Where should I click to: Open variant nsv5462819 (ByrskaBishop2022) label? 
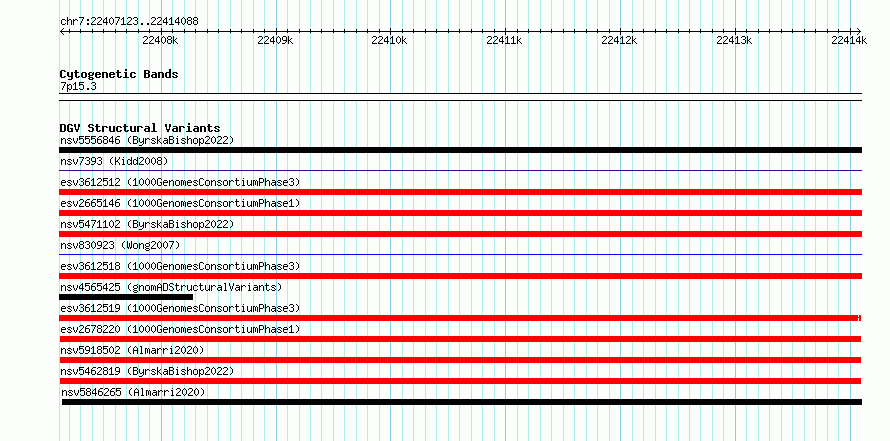[147, 371]
